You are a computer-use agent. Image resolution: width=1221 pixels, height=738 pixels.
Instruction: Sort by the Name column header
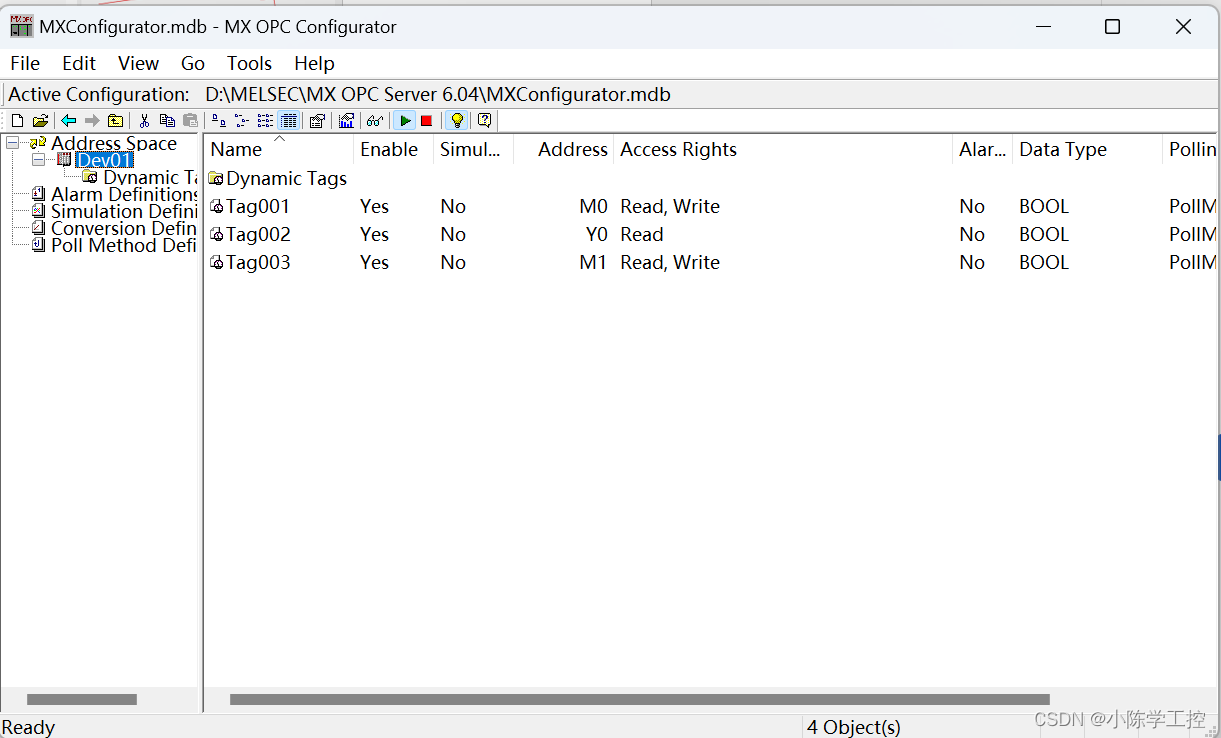[279, 149]
